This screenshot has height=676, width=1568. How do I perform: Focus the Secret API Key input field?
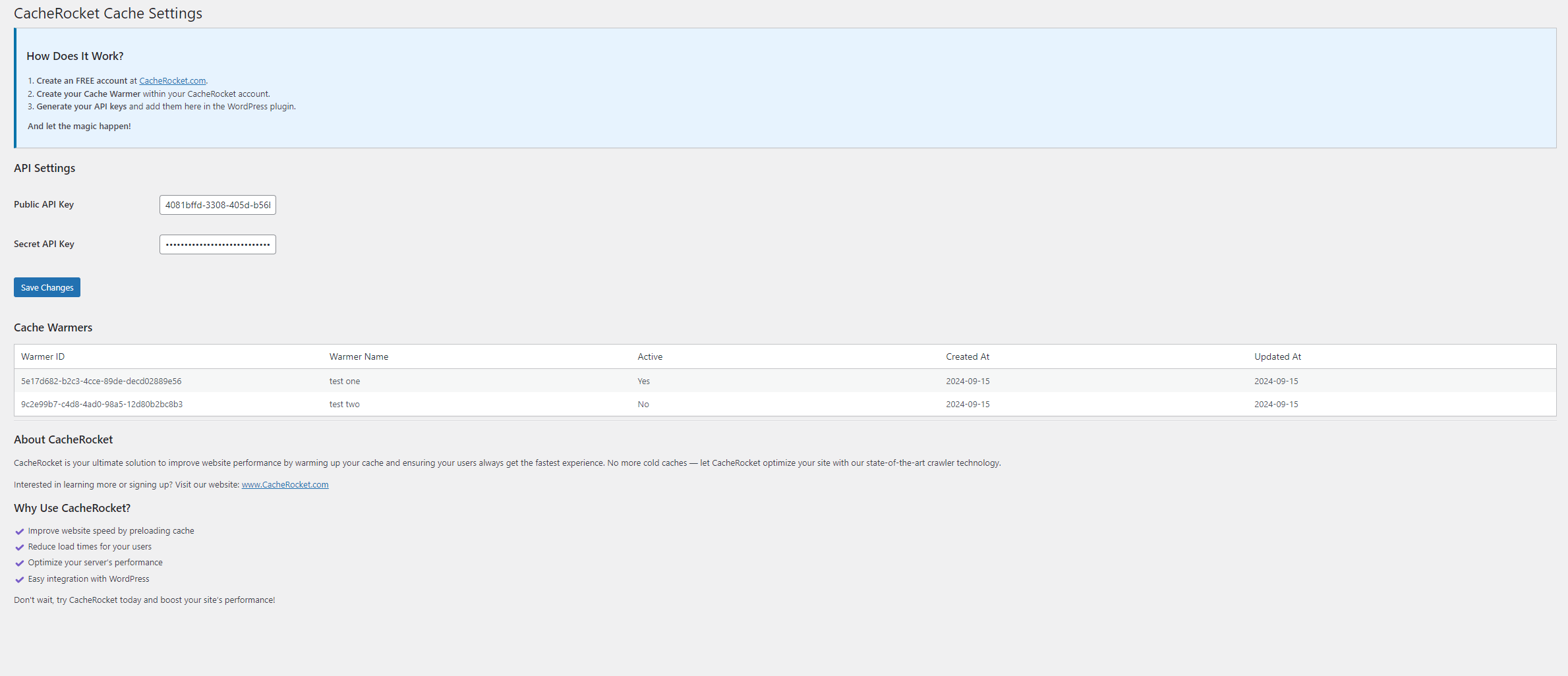coord(218,244)
